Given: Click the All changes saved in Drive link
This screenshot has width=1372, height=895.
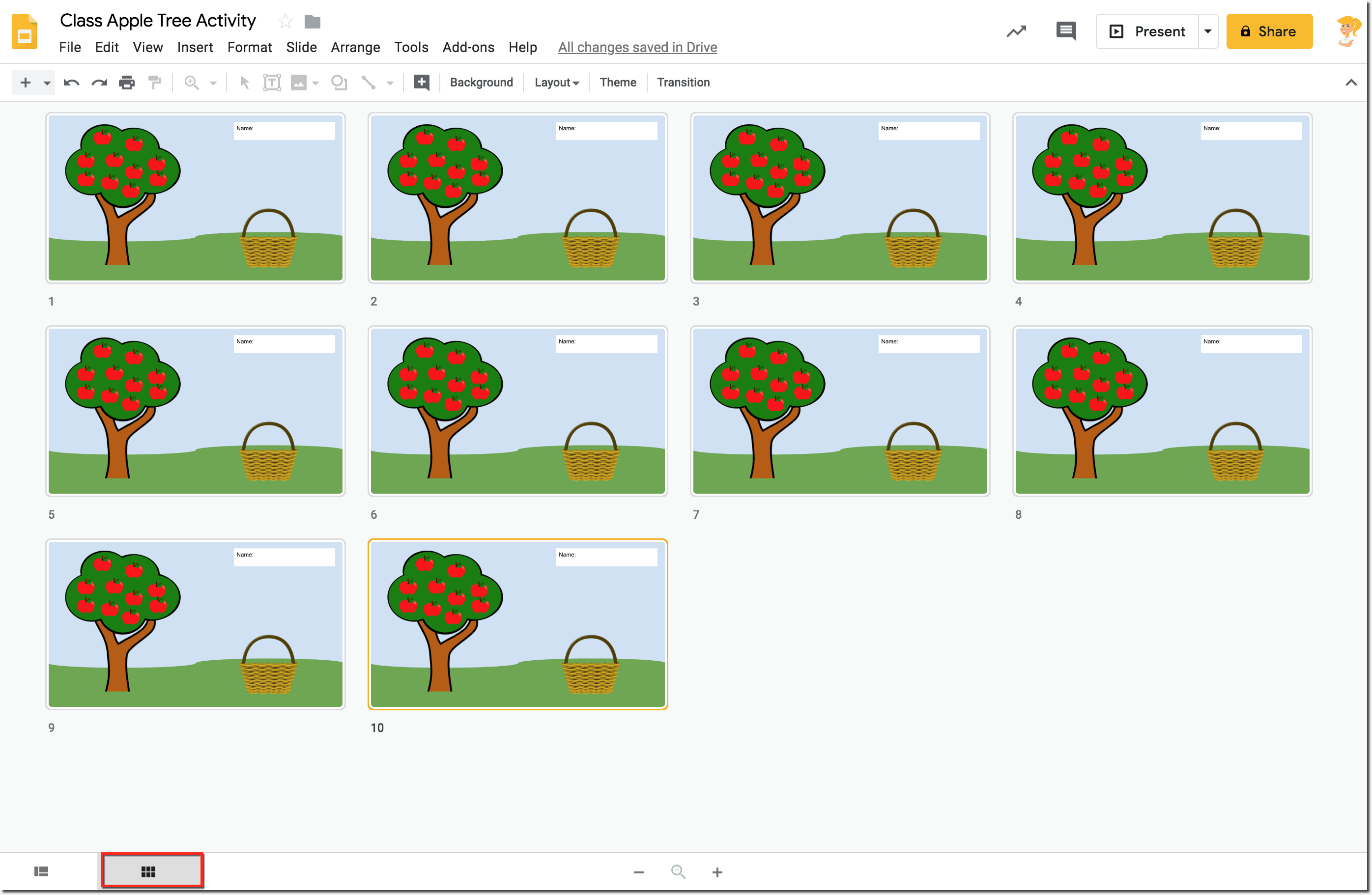Looking at the screenshot, I should [637, 47].
